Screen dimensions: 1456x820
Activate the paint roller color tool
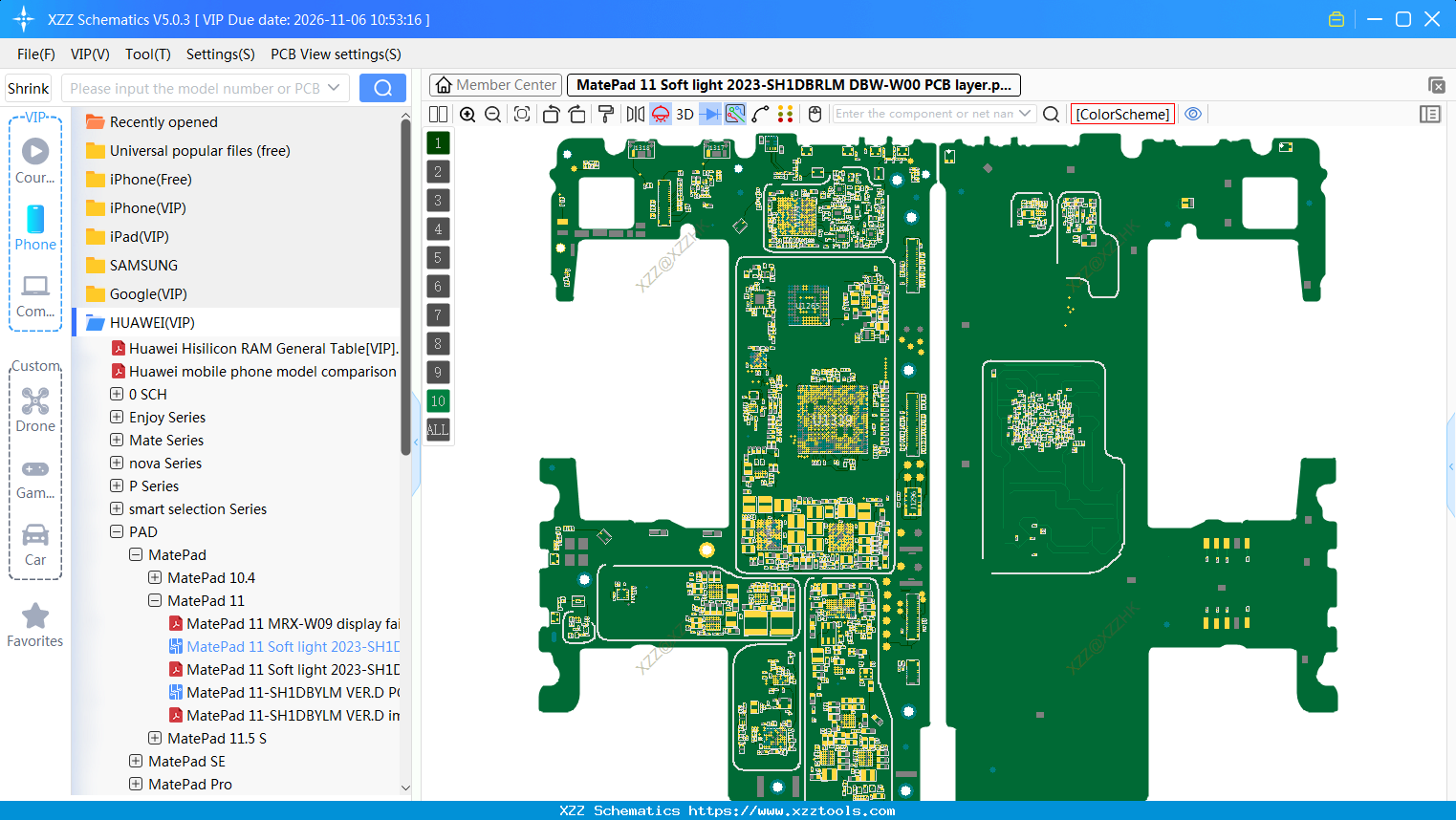[606, 114]
